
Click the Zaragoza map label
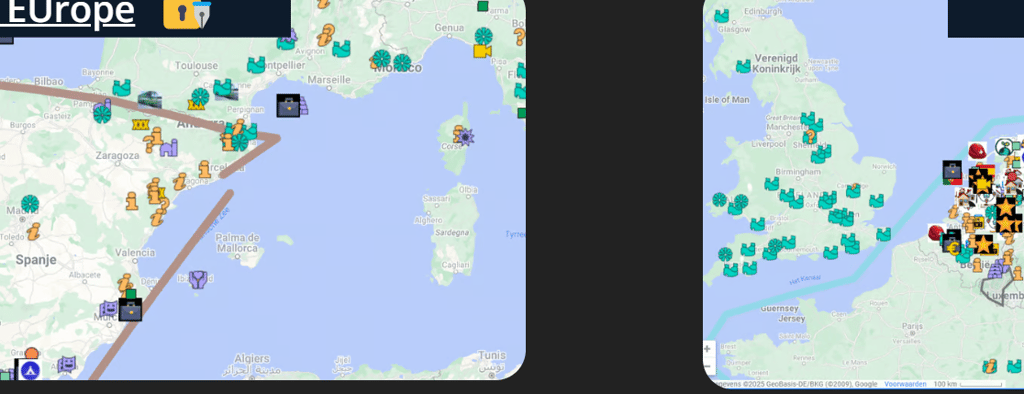coord(118,156)
